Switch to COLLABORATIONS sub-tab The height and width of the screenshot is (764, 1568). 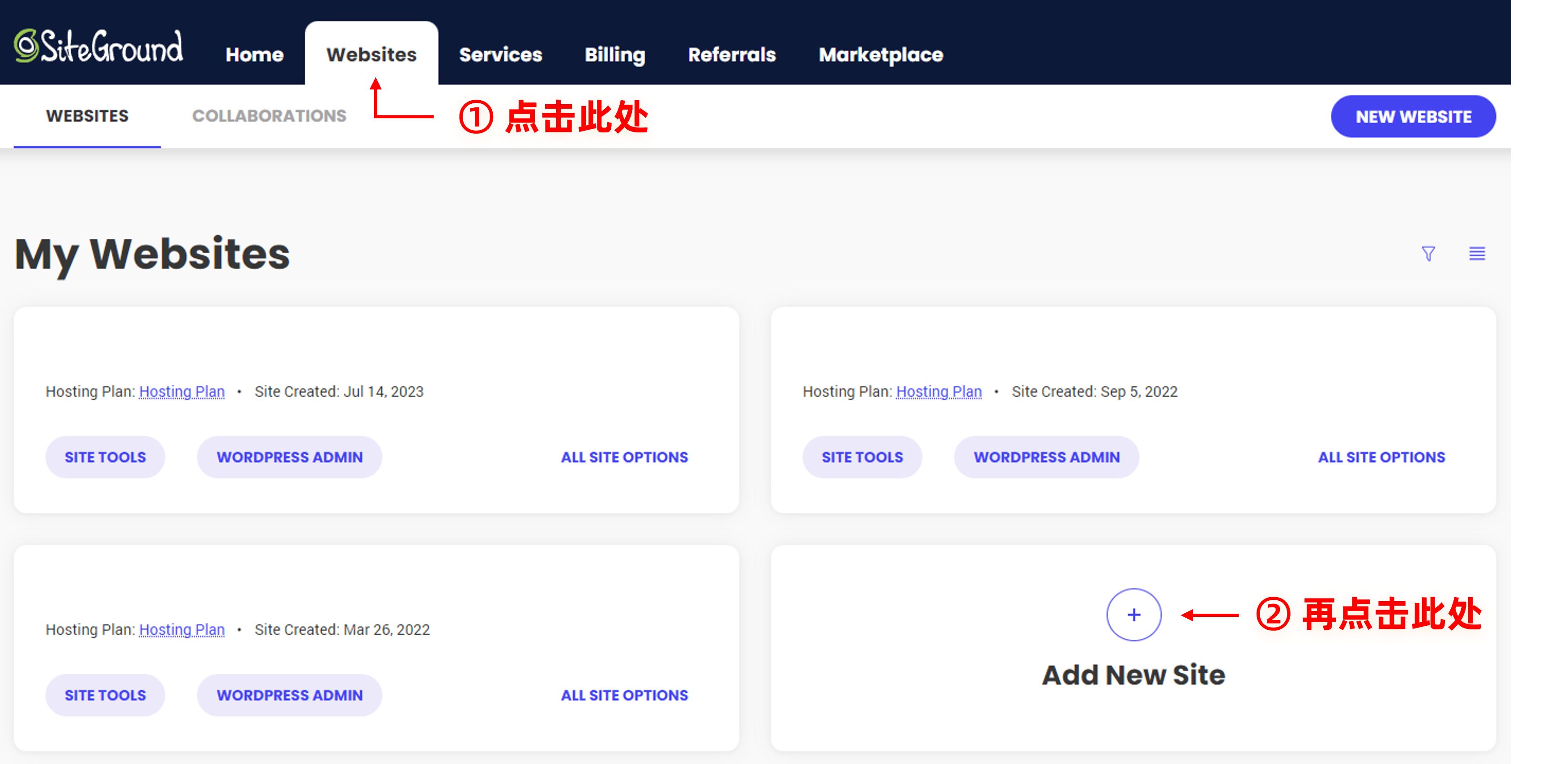click(269, 115)
